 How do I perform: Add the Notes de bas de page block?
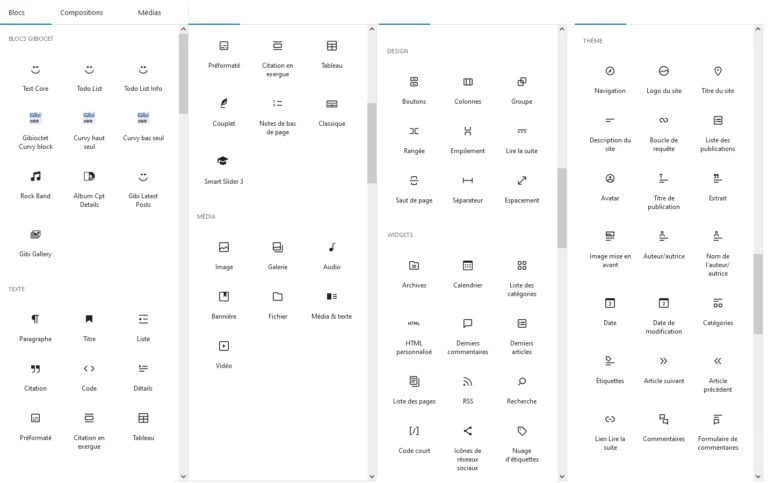(x=278, y=117)
